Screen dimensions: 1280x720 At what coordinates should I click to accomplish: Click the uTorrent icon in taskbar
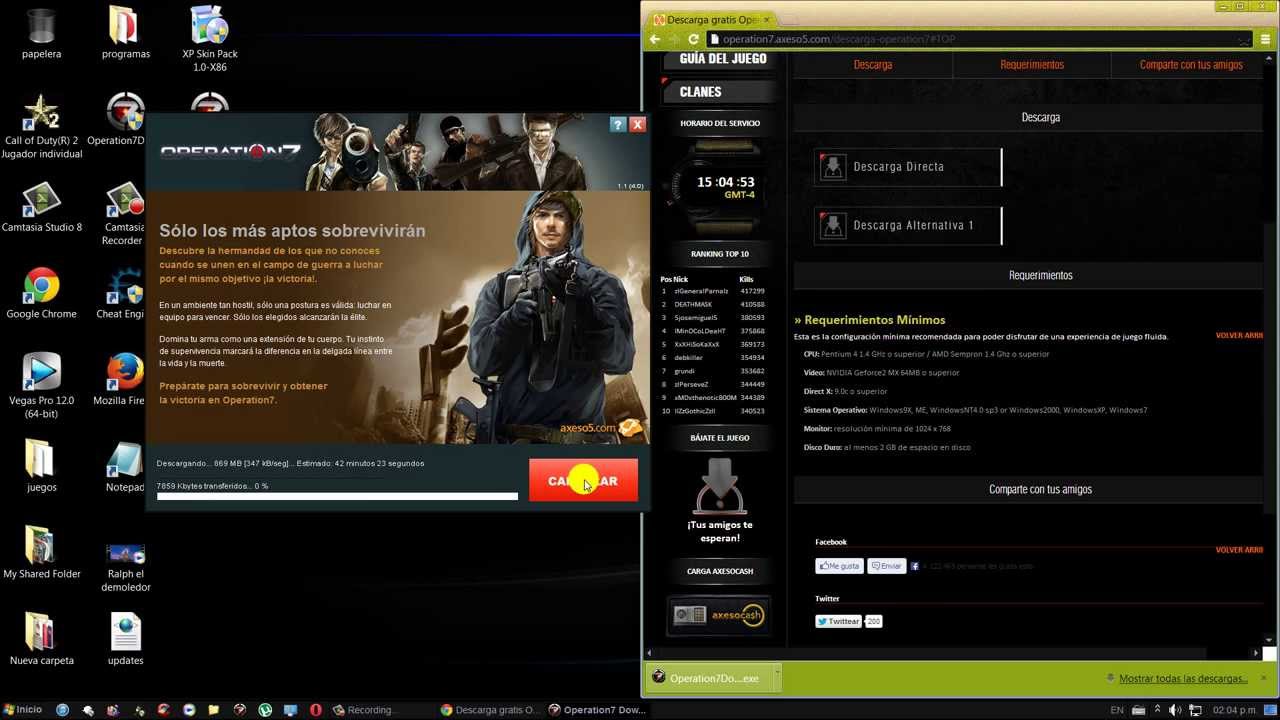tap(265, 710)
